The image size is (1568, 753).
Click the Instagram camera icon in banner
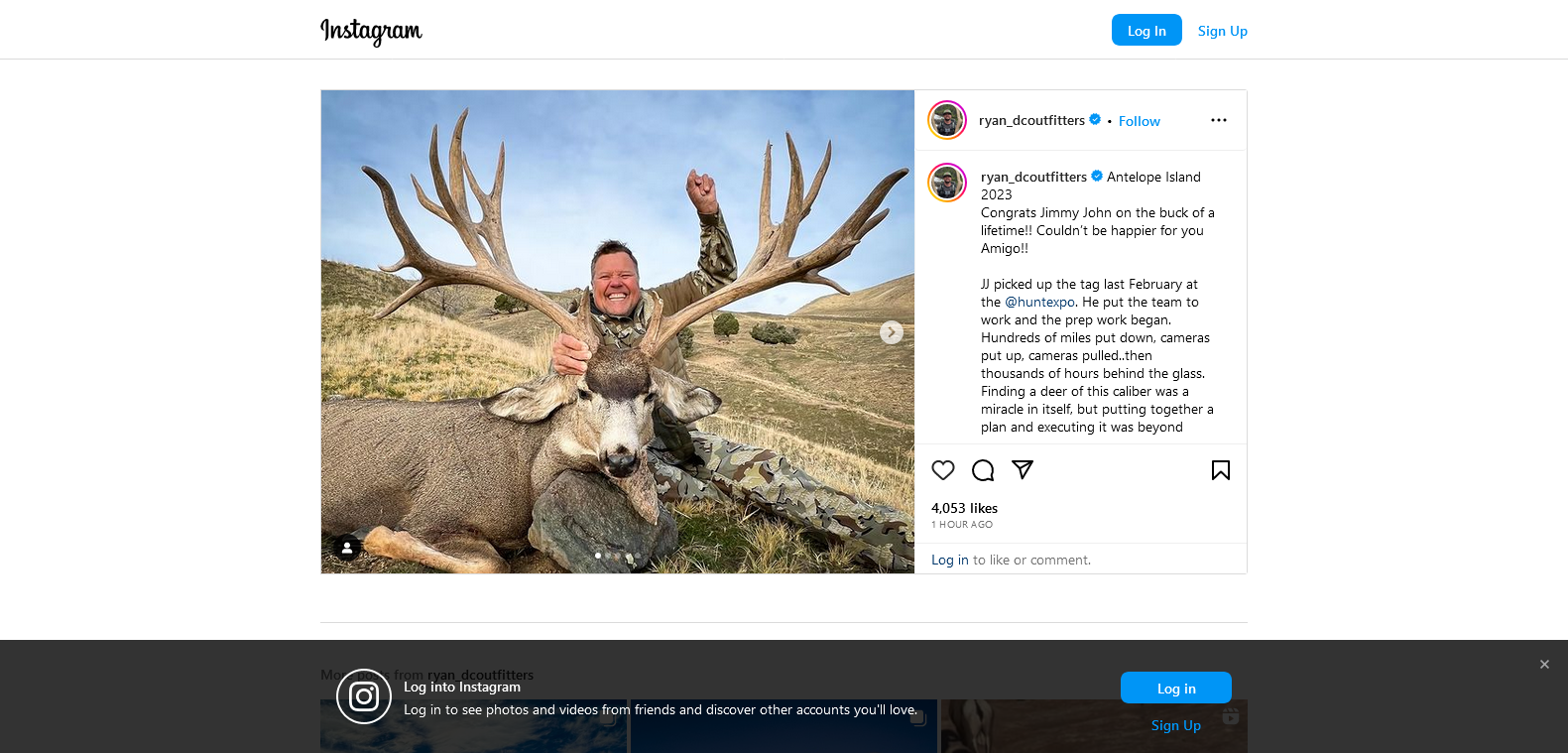point(364,696)
